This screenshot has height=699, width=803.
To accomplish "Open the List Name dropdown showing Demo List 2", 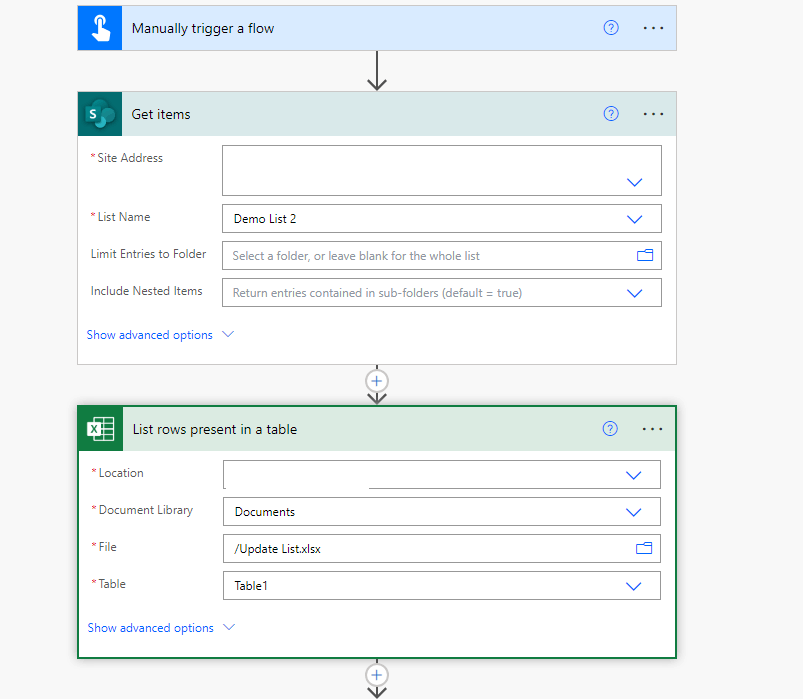I will (x=634, y=218).
